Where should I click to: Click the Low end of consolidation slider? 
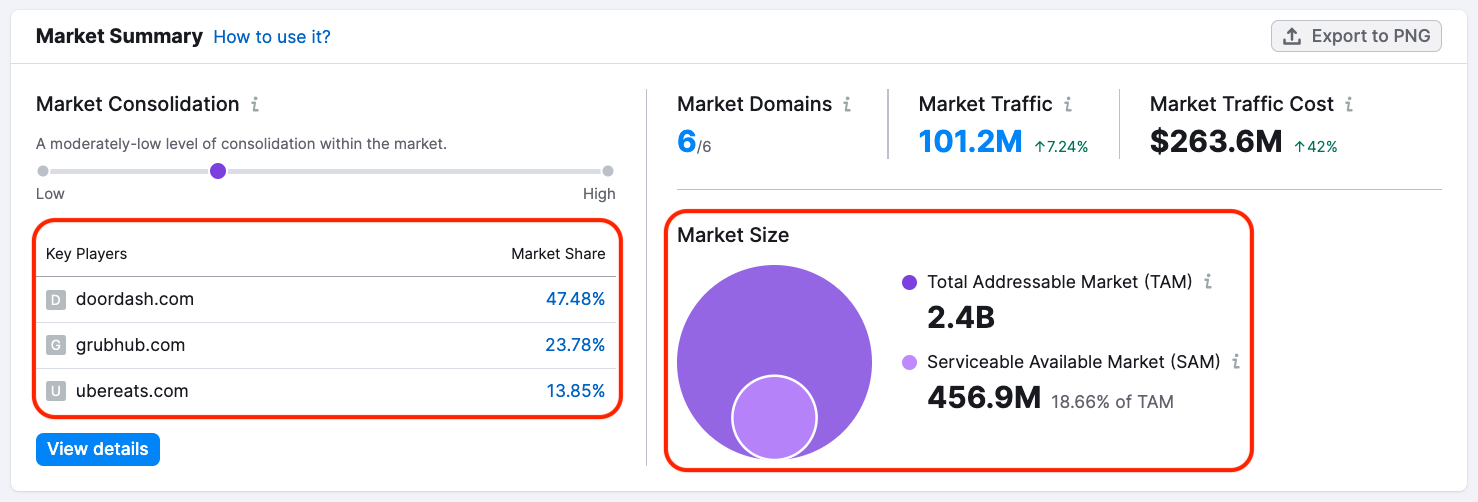(43, 171)
